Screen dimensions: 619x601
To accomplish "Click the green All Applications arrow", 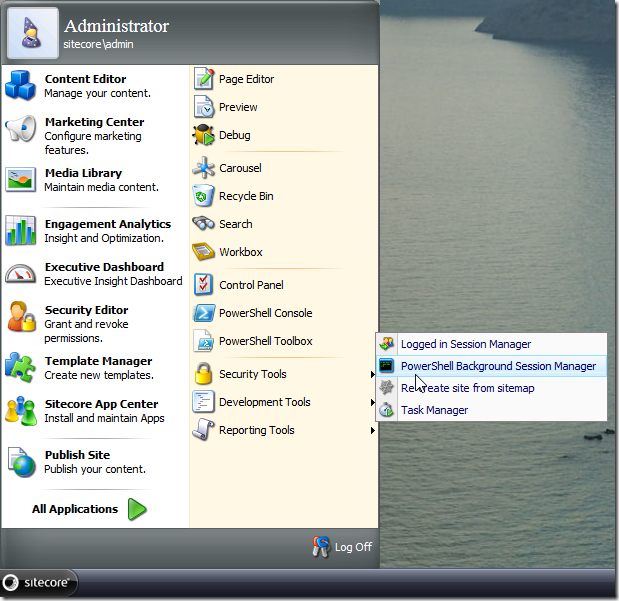I will click(x=138, y=509).
